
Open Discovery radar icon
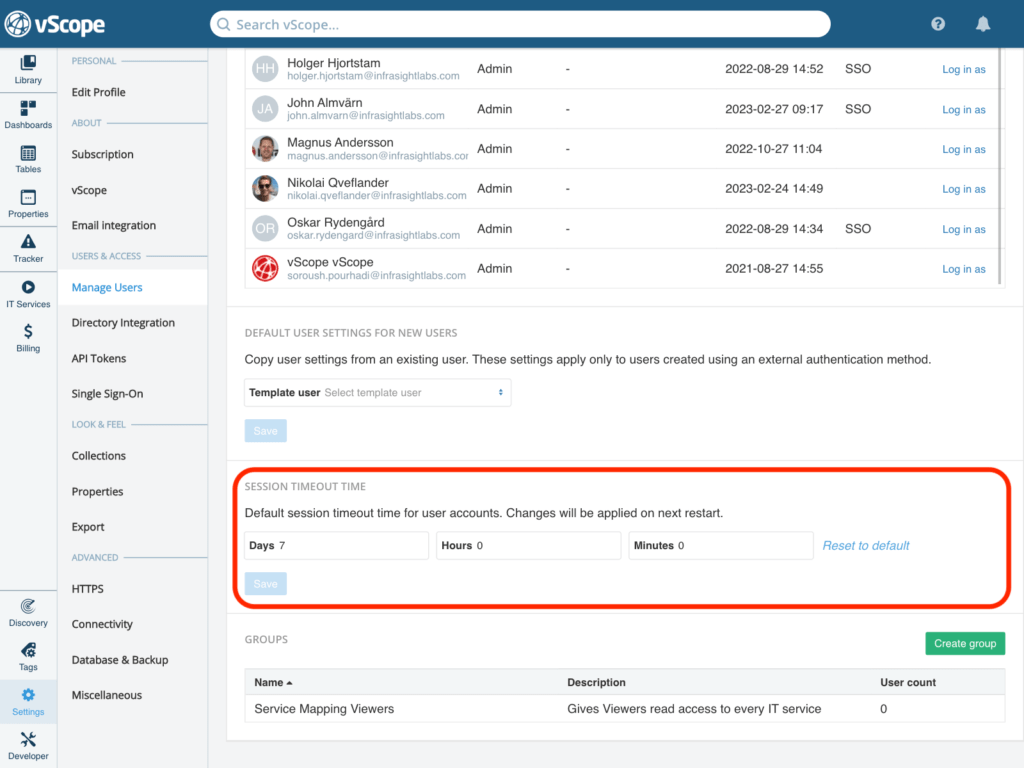(28, 606)
